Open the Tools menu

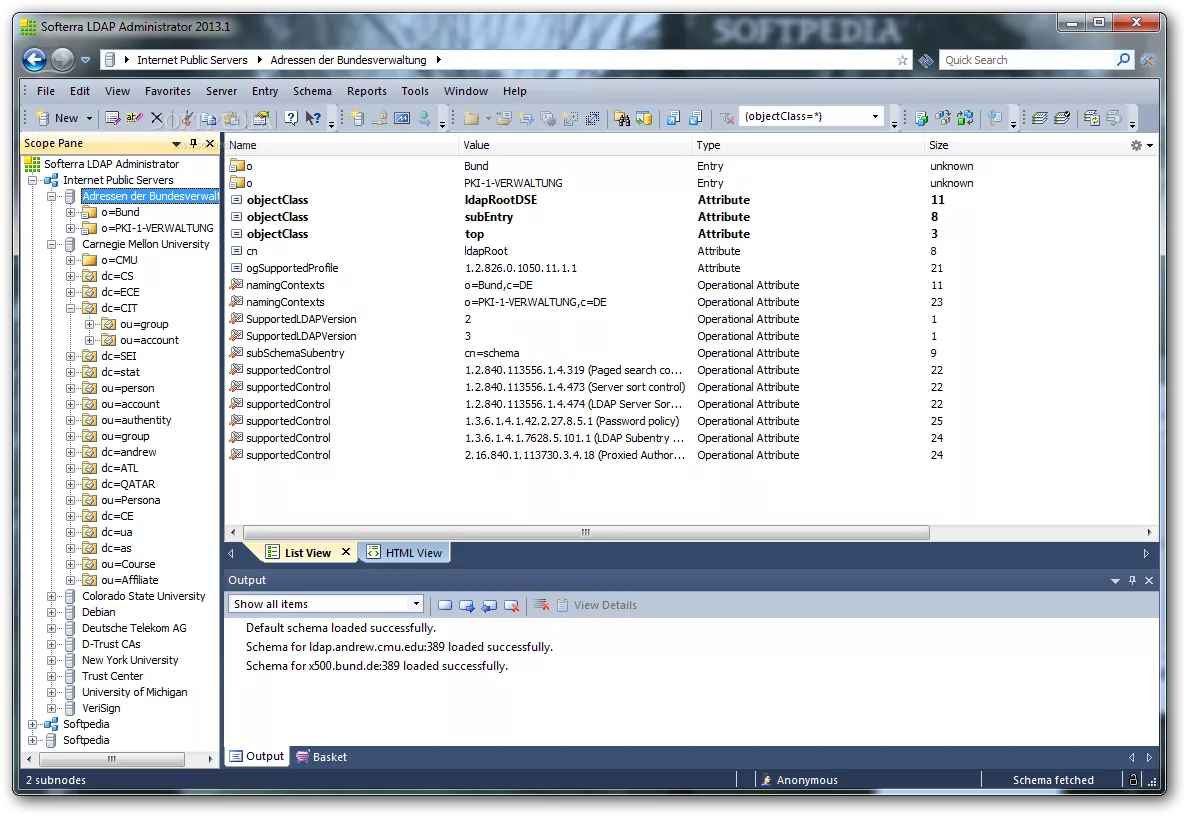[x=415, y=91]
